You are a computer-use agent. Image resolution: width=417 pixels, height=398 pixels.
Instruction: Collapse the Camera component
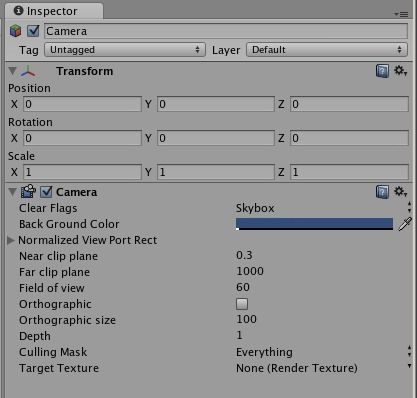(12, 192)
